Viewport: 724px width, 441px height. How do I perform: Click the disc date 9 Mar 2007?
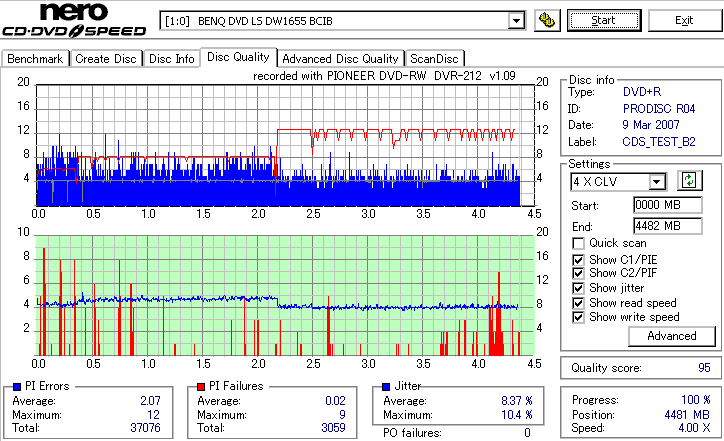pos(651,125)
